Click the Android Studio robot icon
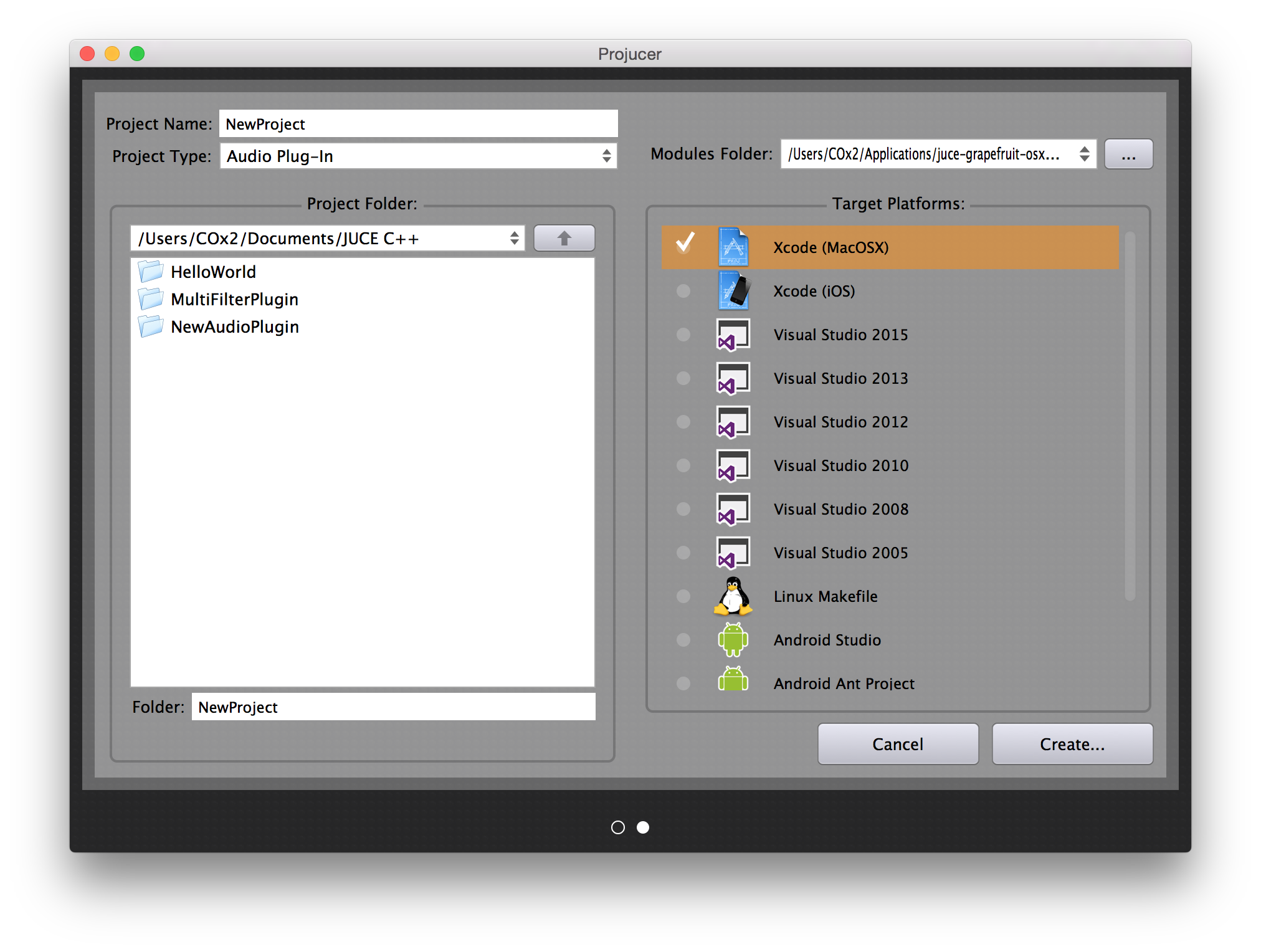 click(x=733, y=640)
